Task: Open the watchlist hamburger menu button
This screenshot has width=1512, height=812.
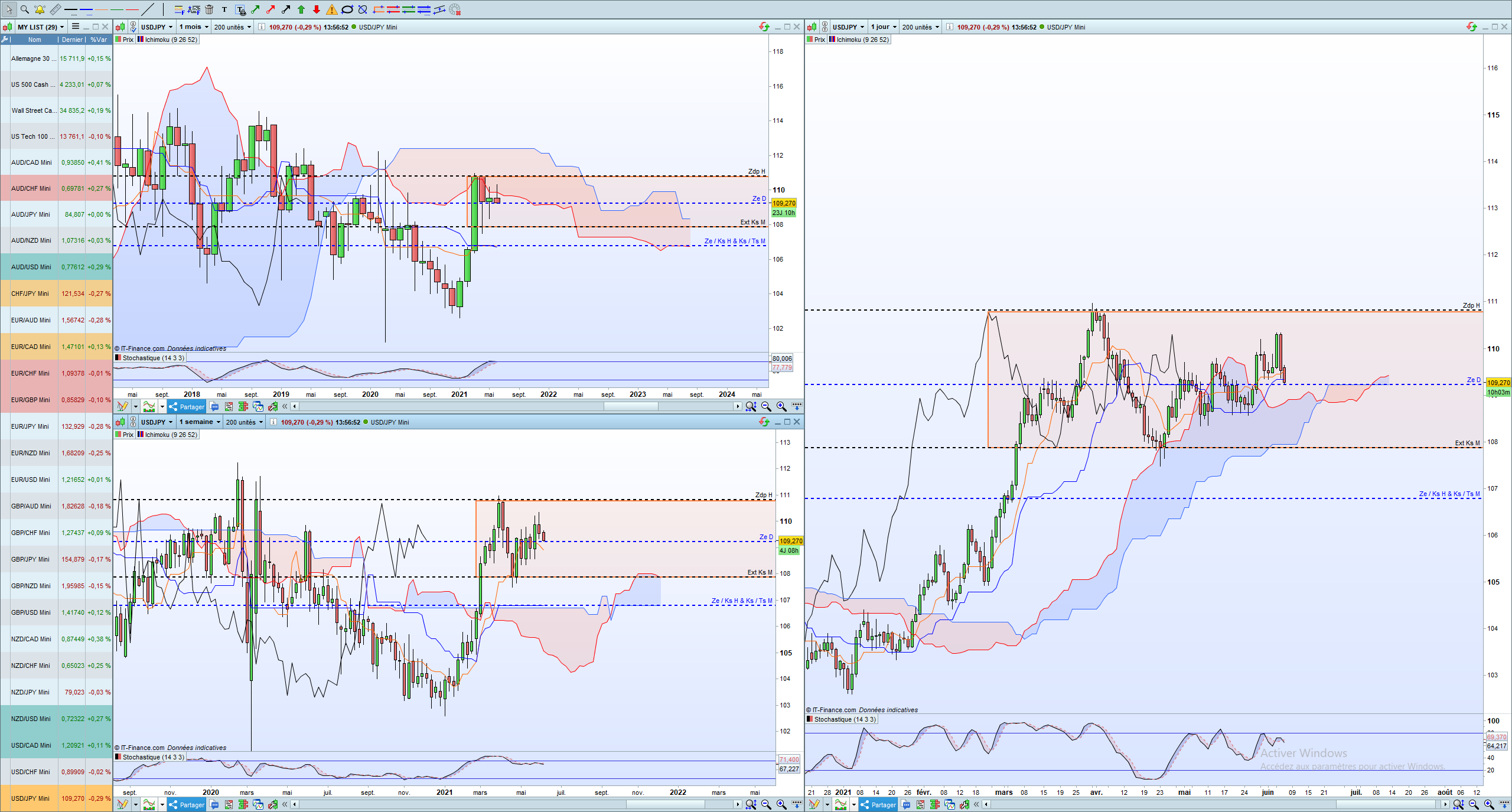Action: (x=76, y=27)
